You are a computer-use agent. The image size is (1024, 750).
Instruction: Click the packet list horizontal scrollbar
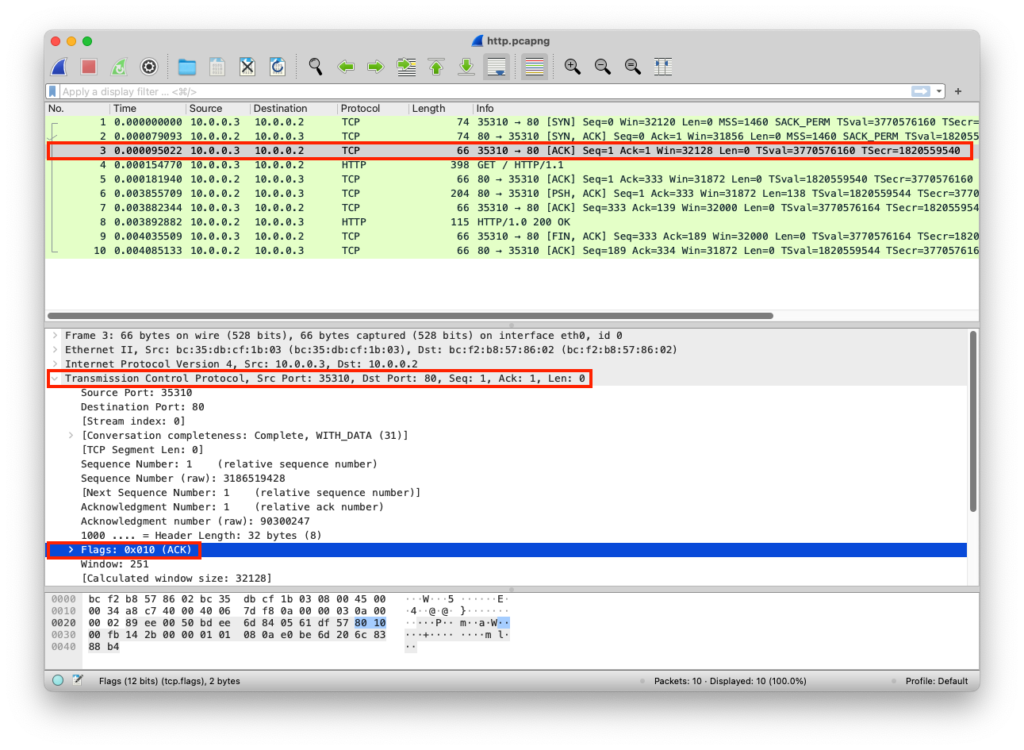pyautogui.click(x=410, y=316)
